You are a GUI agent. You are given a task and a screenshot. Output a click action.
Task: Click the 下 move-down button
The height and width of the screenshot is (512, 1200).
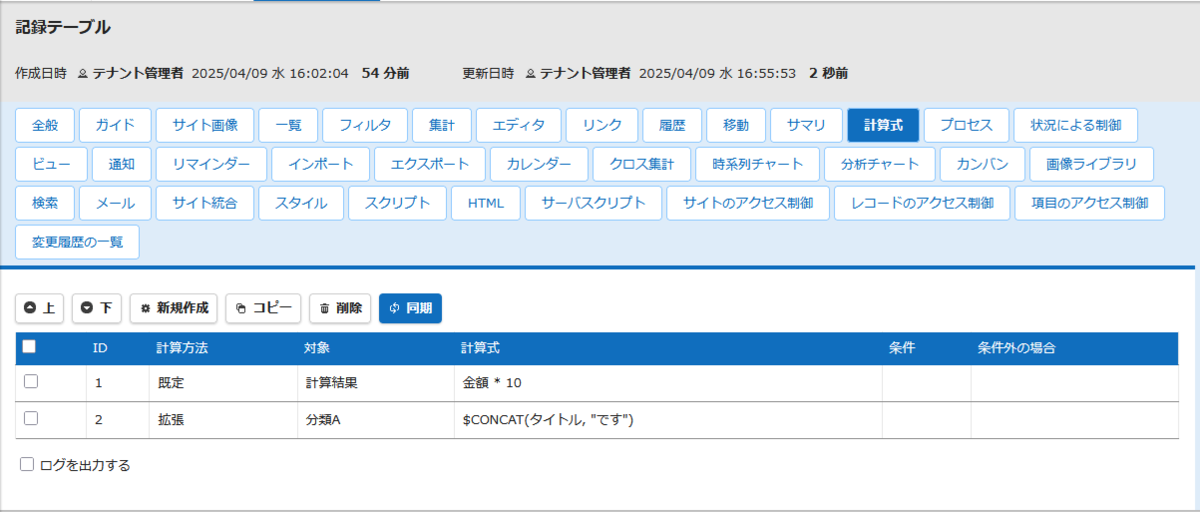coord(96,308)
